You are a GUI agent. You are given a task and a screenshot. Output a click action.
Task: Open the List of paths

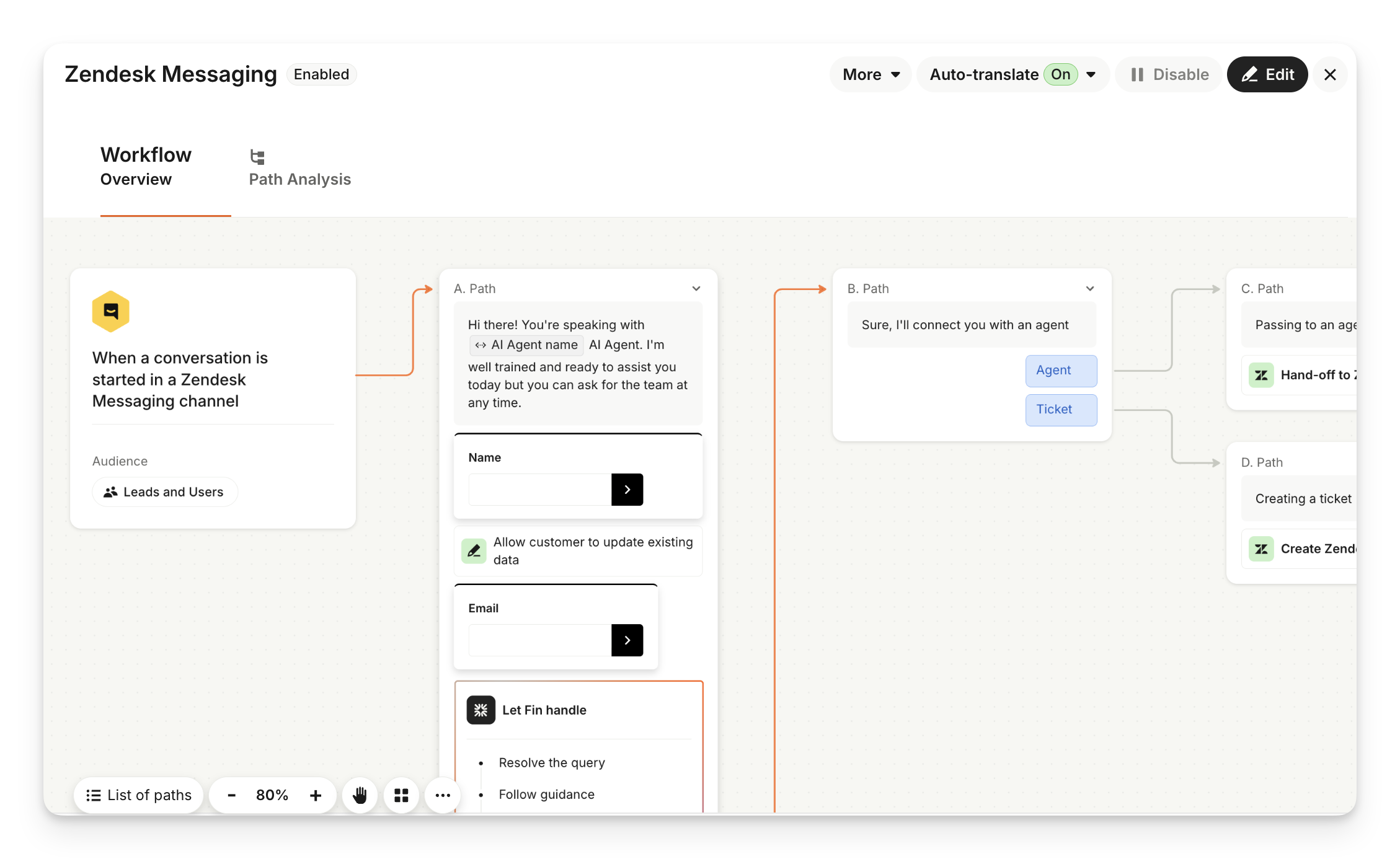(139, 795)
